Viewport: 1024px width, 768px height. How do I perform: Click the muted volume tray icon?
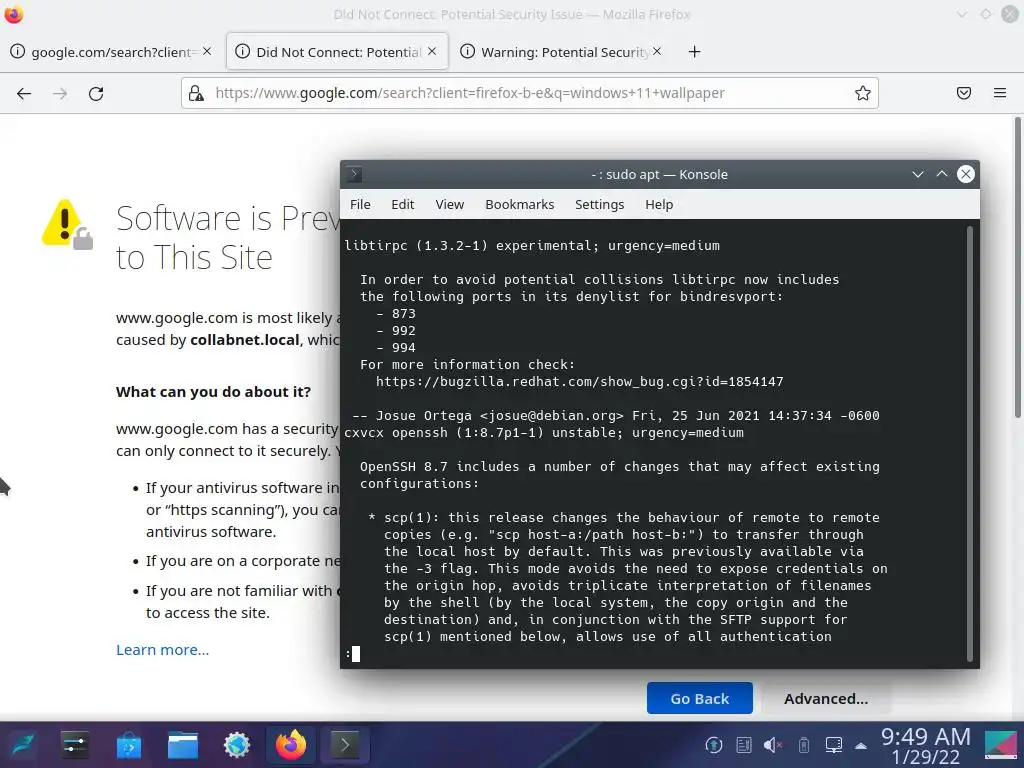tap(774, 744)
